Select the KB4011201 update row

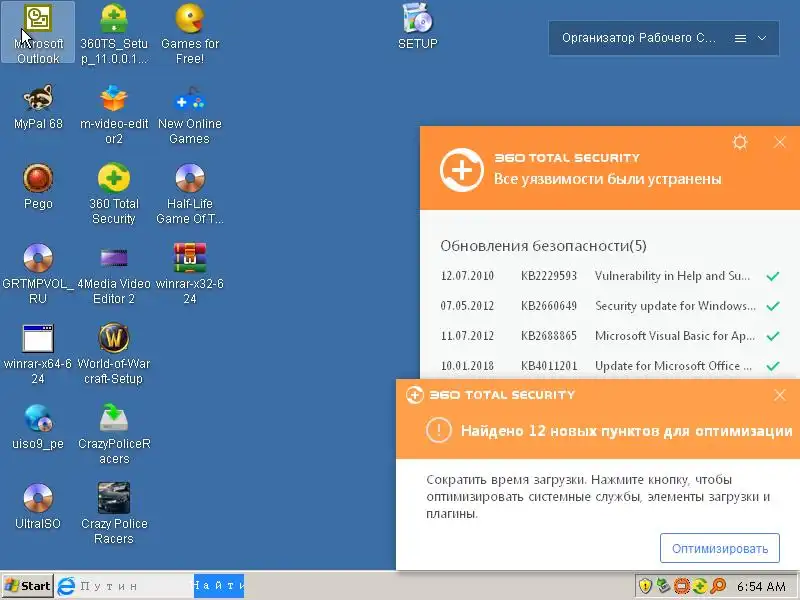point(610,366)
